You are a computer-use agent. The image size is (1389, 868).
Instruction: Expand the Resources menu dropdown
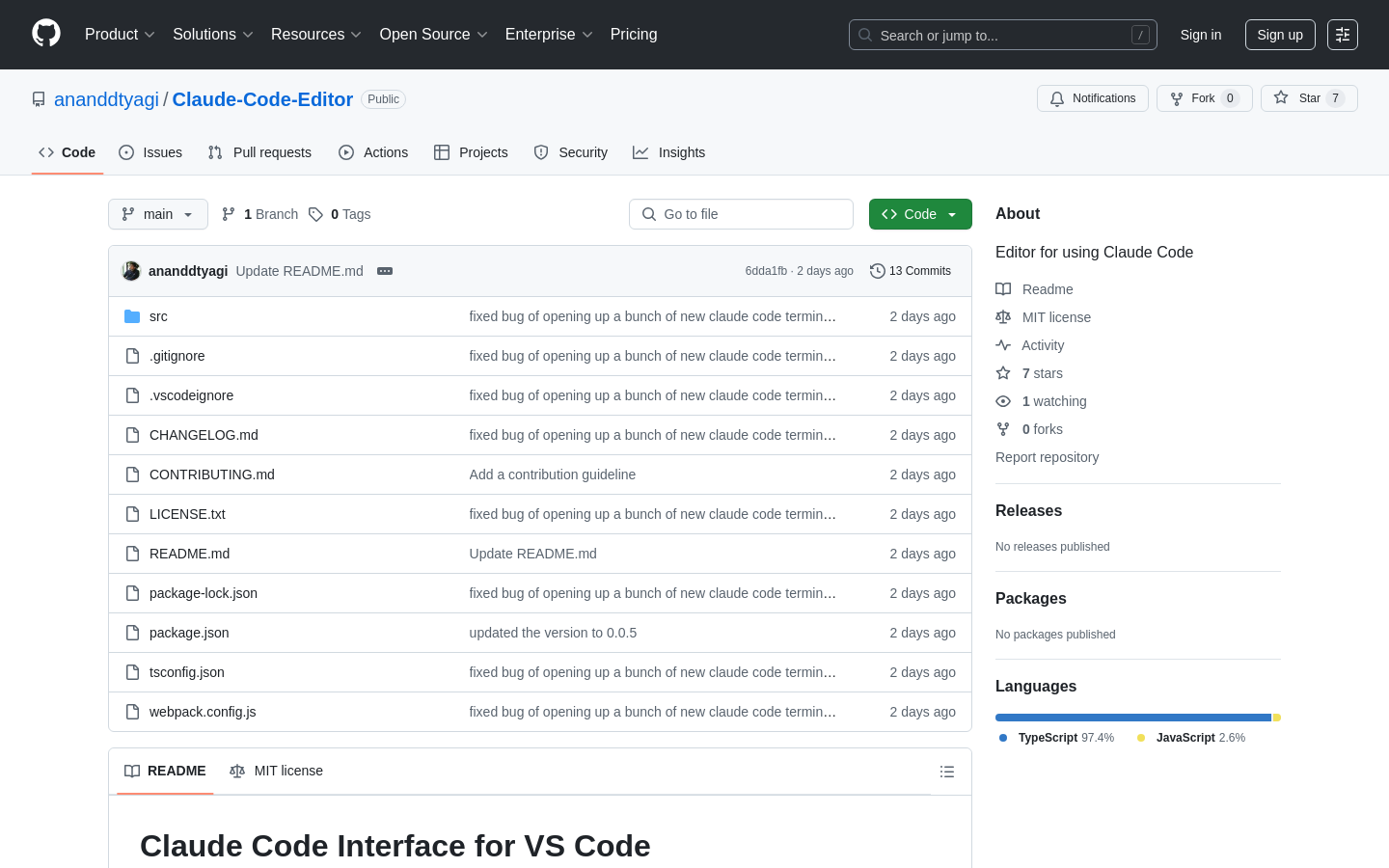[316, 35]
